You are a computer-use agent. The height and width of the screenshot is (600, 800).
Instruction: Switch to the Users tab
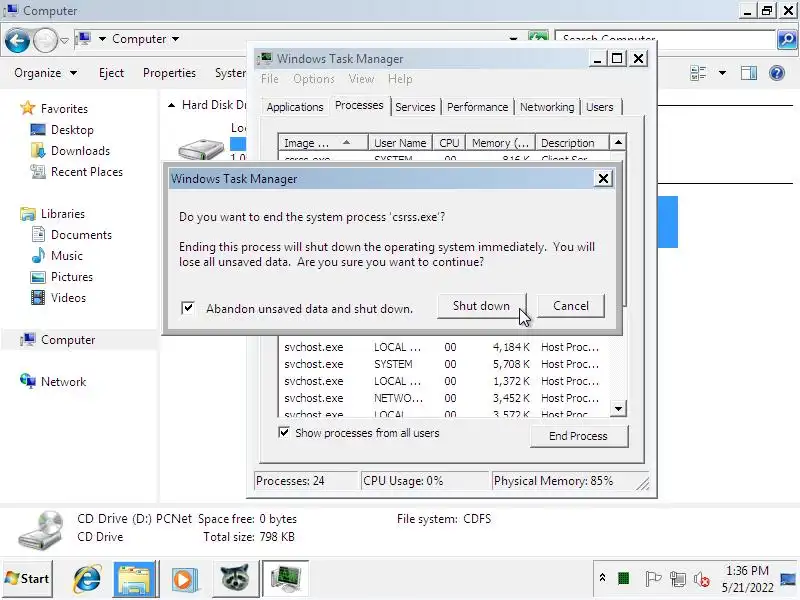[599, 107]
